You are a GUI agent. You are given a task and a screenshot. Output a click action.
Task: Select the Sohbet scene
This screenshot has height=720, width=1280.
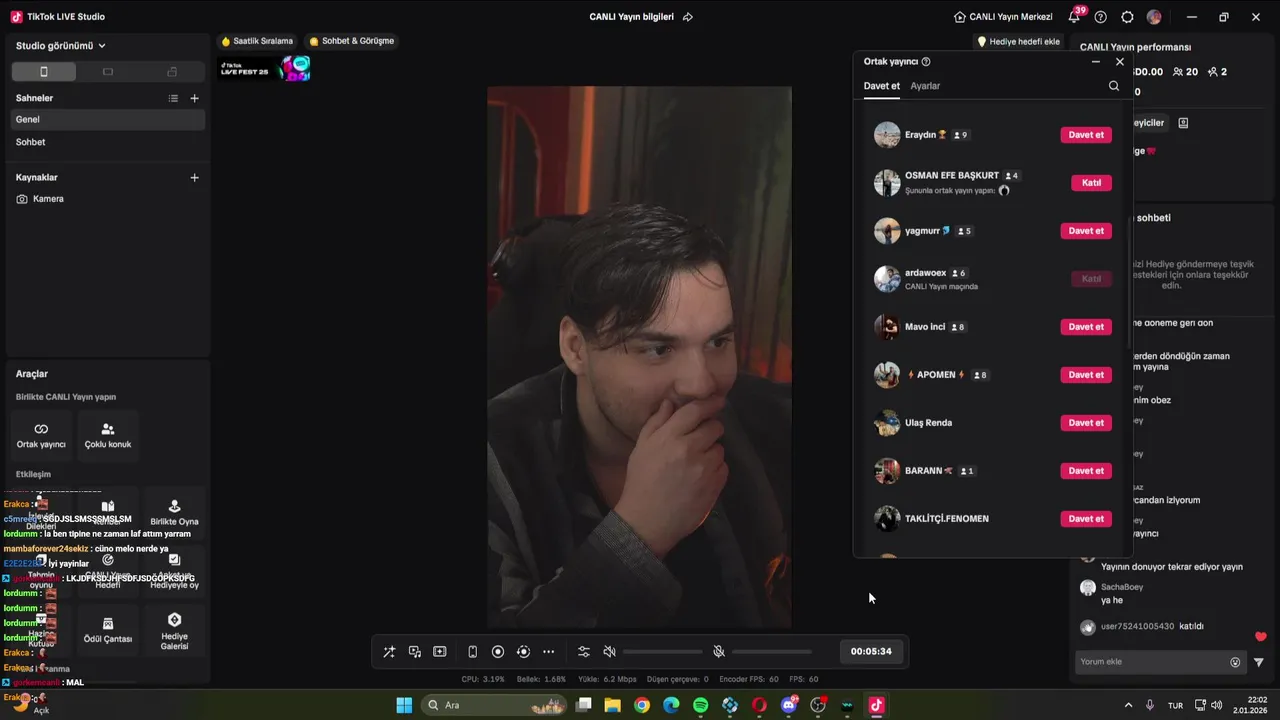[x=108, y=142]
